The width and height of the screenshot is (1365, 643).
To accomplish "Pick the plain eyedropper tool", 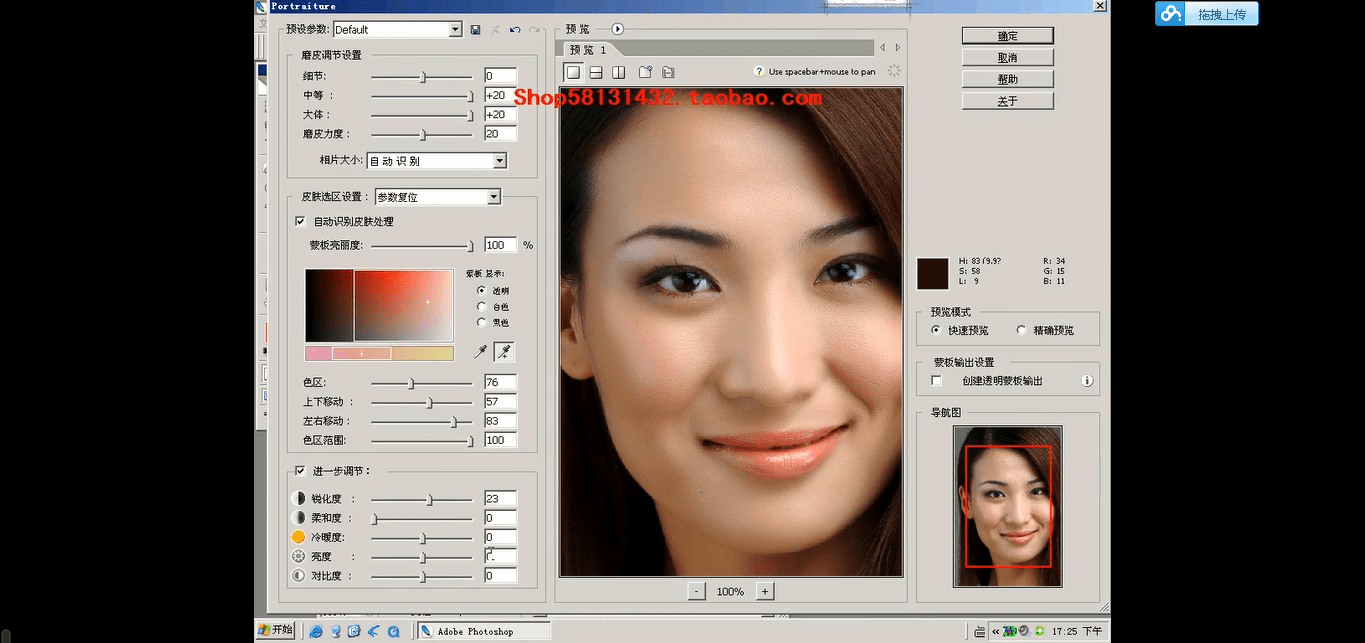I will [x=481, y=352].
